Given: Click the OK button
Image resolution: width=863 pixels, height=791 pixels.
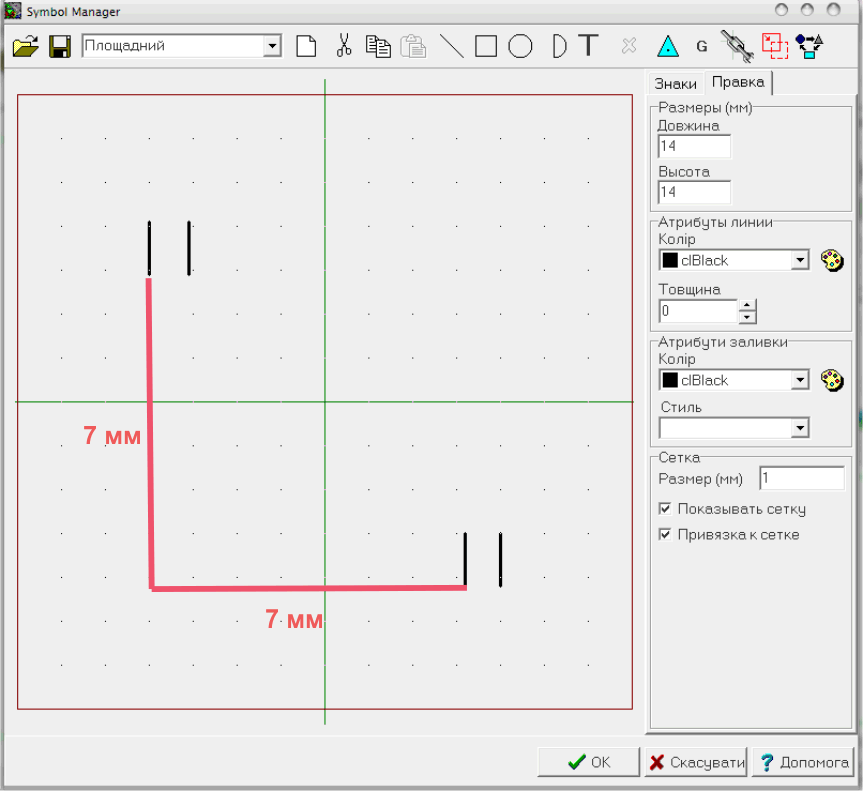Looking at the screenshot, I should (588, 762).
